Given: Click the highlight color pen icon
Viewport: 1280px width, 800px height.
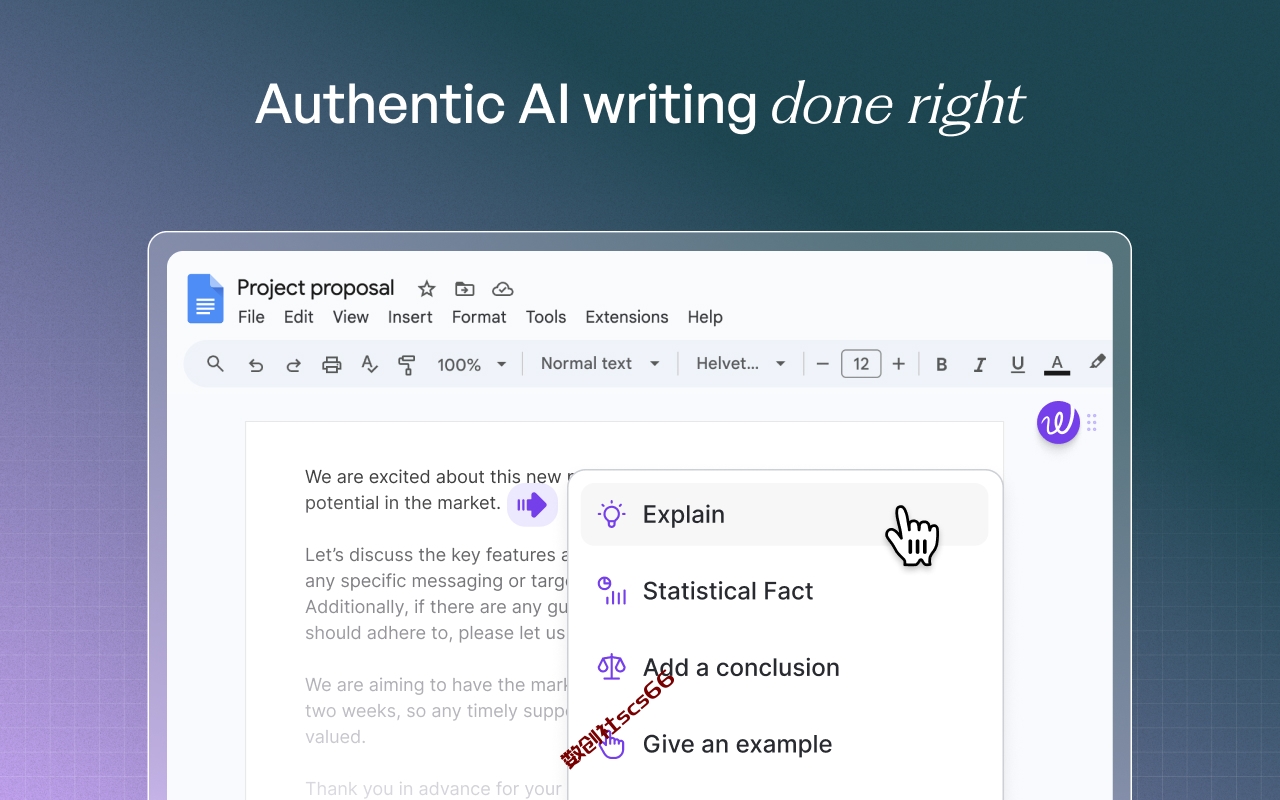Looking at the screenshot, I should point(1097,362).
